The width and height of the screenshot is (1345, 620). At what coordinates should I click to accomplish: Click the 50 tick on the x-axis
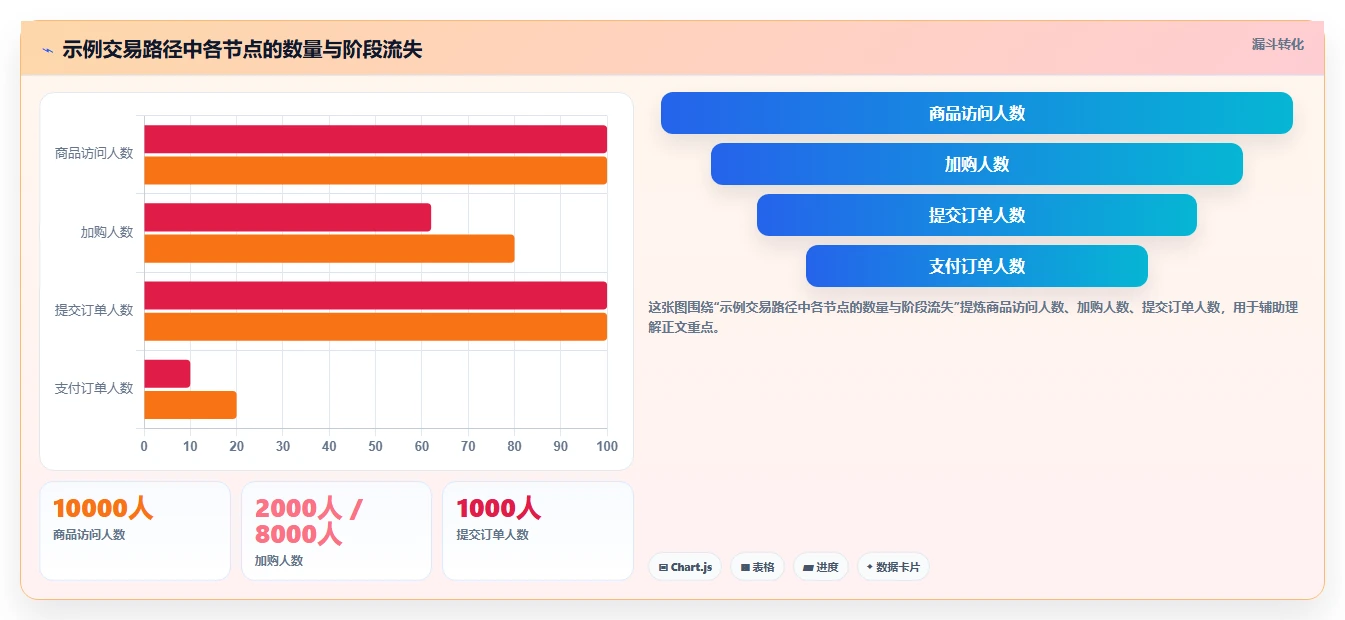pos(375,446)
